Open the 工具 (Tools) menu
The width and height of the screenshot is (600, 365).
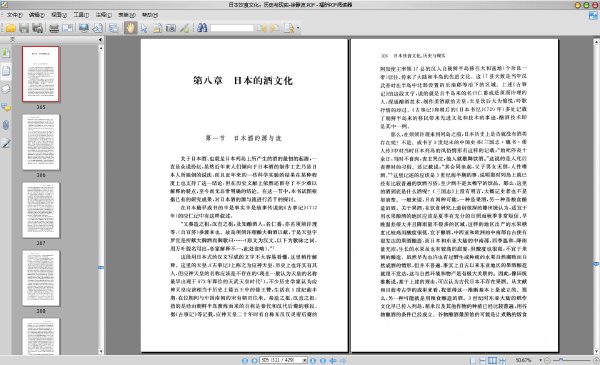coord(81,15)
